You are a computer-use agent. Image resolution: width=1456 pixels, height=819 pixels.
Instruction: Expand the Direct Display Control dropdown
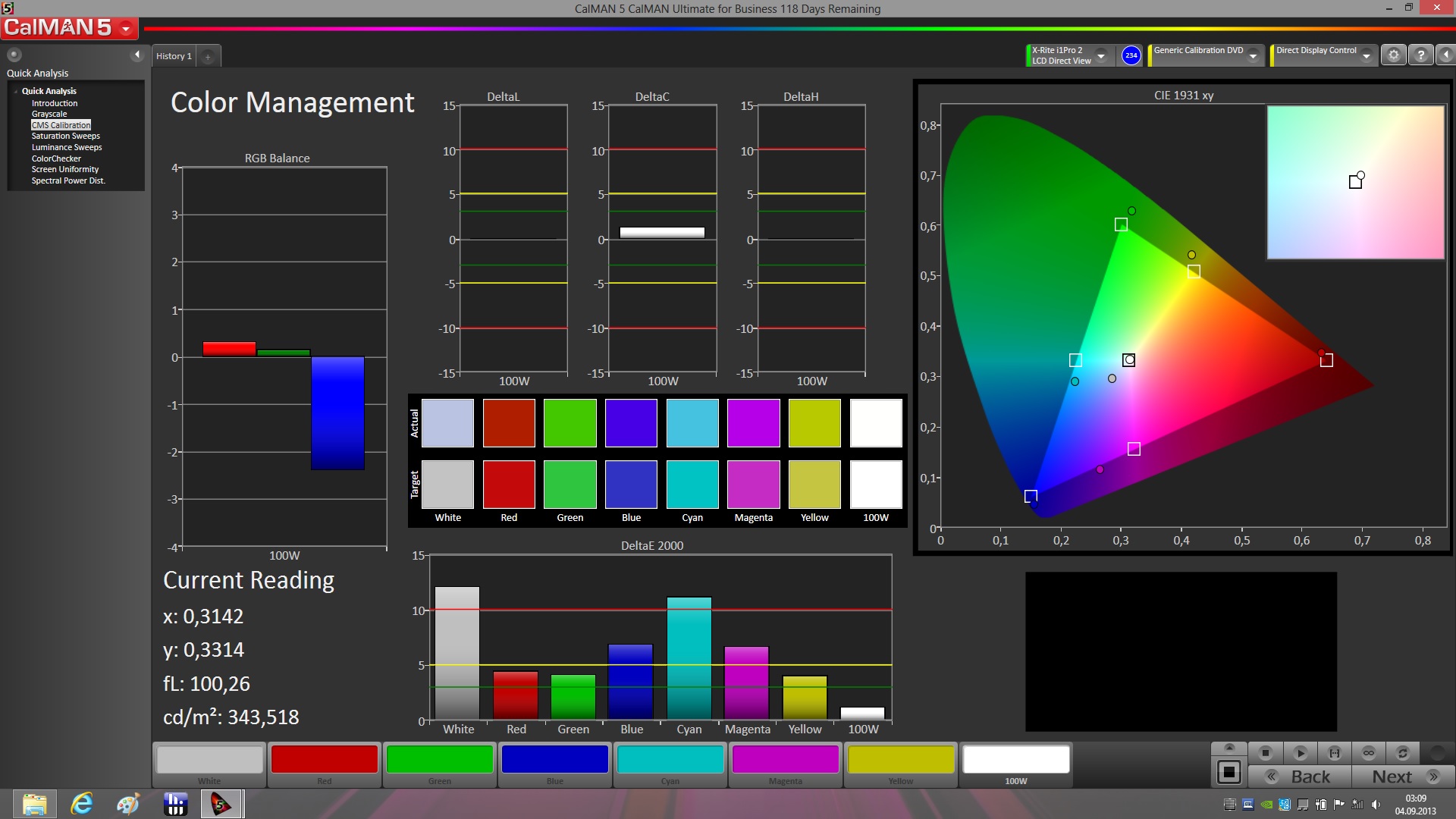click(1366, 56)
